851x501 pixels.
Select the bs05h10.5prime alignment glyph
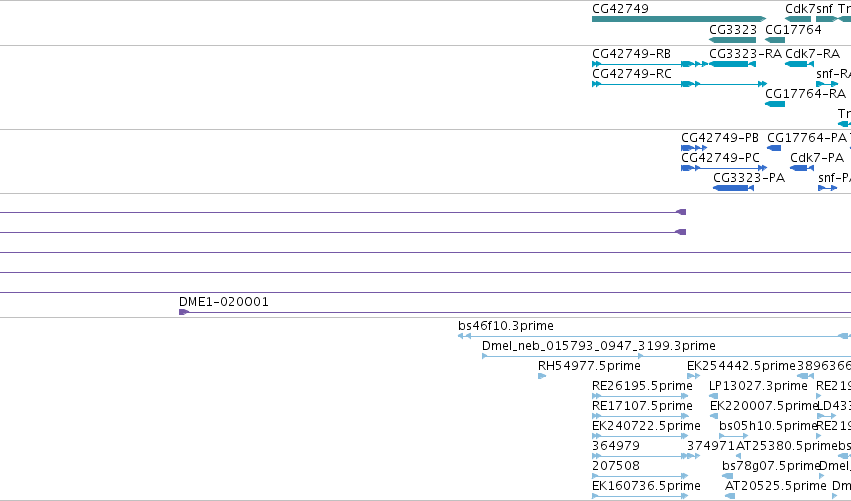[x=734, y=436]
